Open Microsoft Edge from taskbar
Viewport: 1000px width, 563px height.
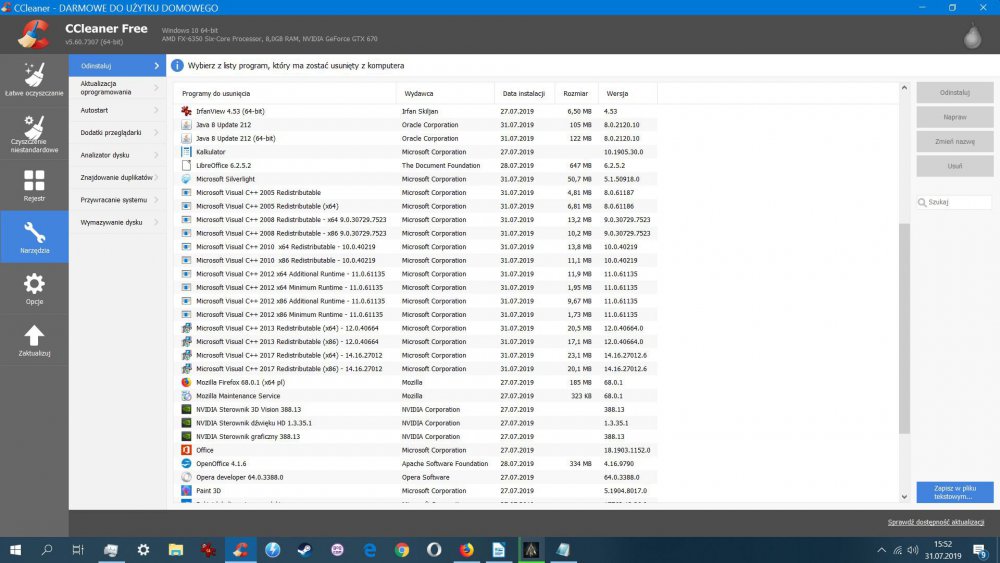[x=370, y=550]
